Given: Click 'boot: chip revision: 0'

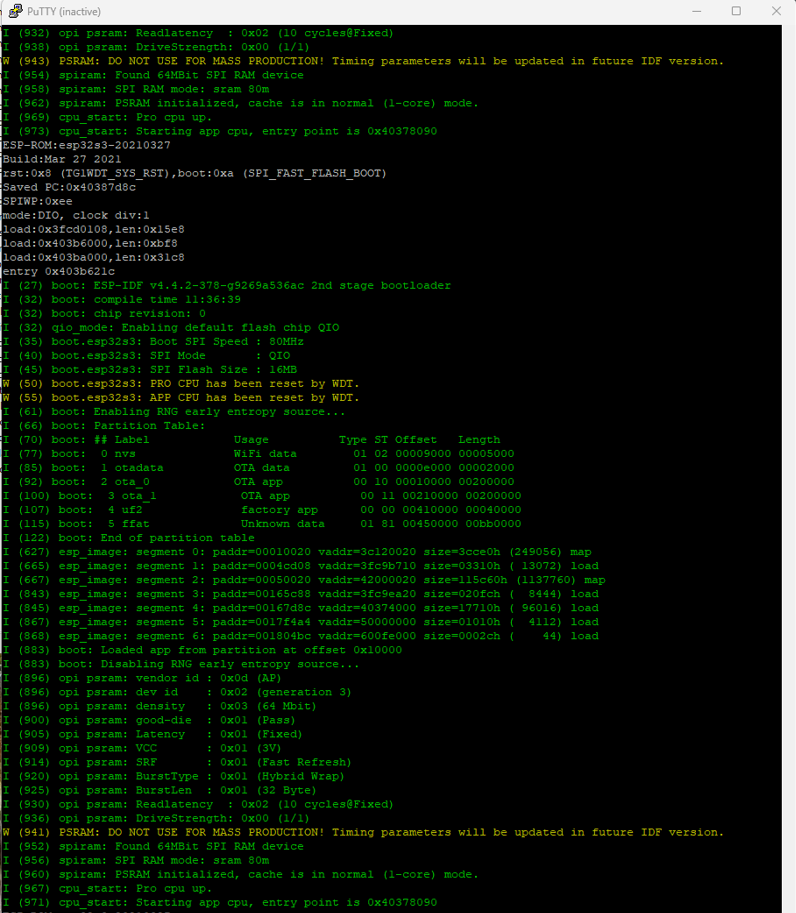Looking at the screenshot, I should point(129,313).
